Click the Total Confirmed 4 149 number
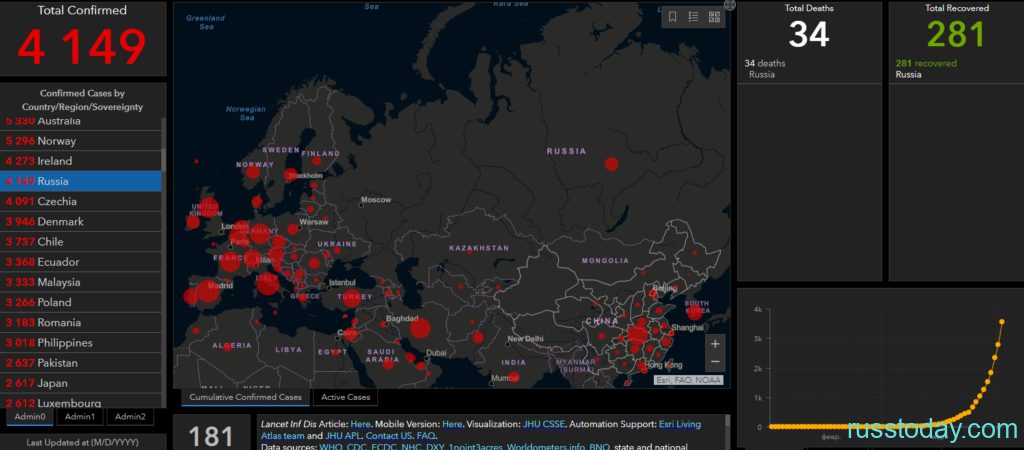The height and width of the screenshot is (450, 1024). (82, 47)
